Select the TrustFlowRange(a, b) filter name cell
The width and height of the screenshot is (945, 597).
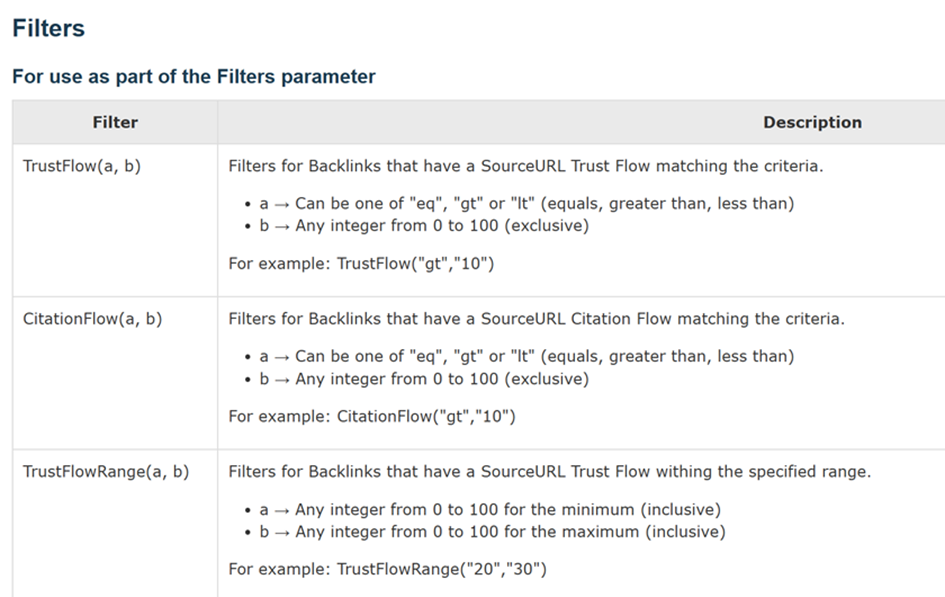(x=105, y=472)
